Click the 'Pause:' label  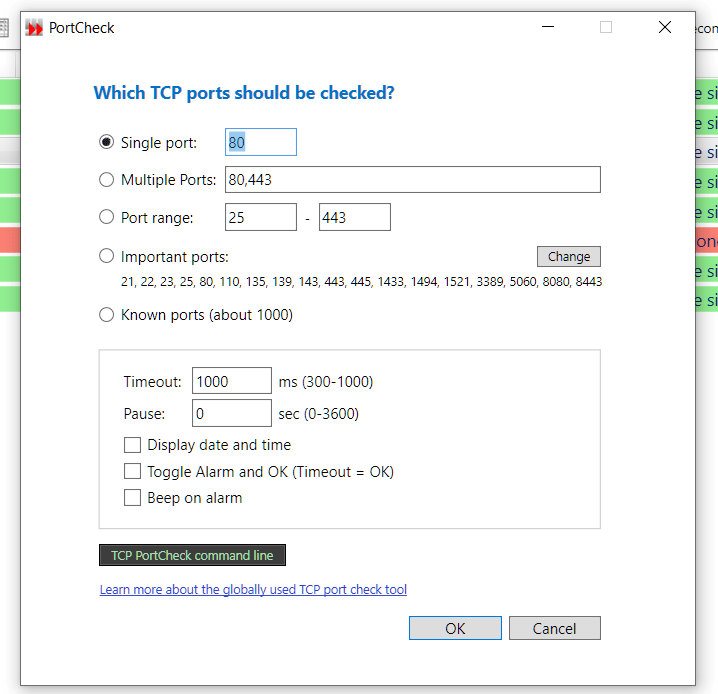coord(144,414)
